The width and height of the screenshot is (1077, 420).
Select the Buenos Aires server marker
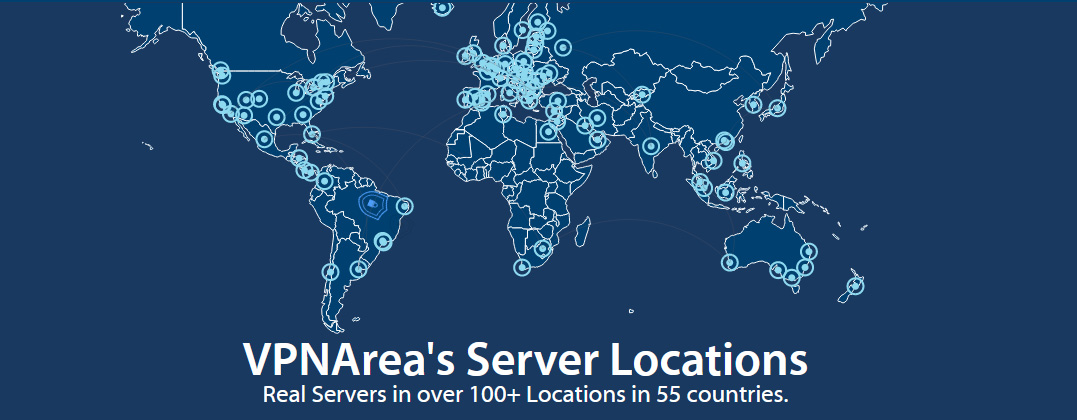358,269
